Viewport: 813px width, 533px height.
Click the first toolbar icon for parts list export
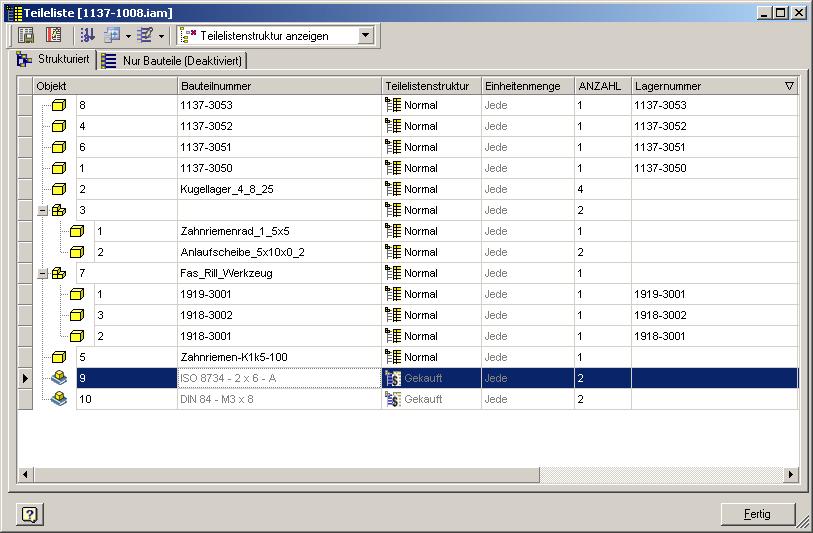pyautogui.click(x=25, y=35)
